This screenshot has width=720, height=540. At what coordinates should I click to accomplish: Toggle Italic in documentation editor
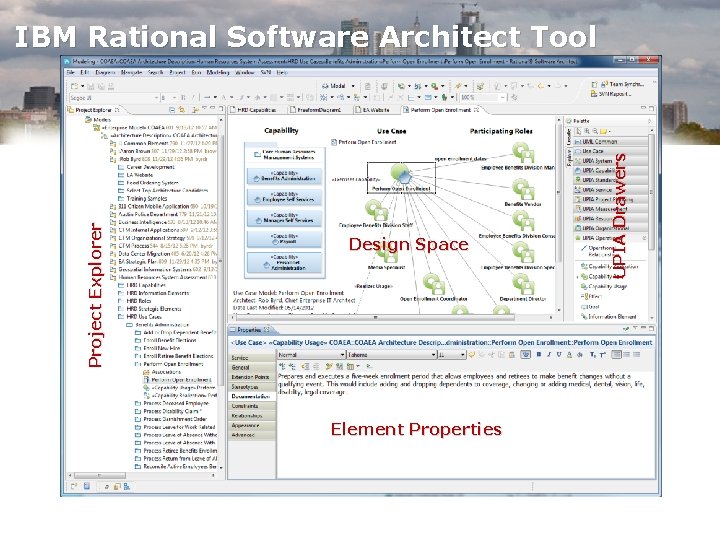click(x=549, y=354)
